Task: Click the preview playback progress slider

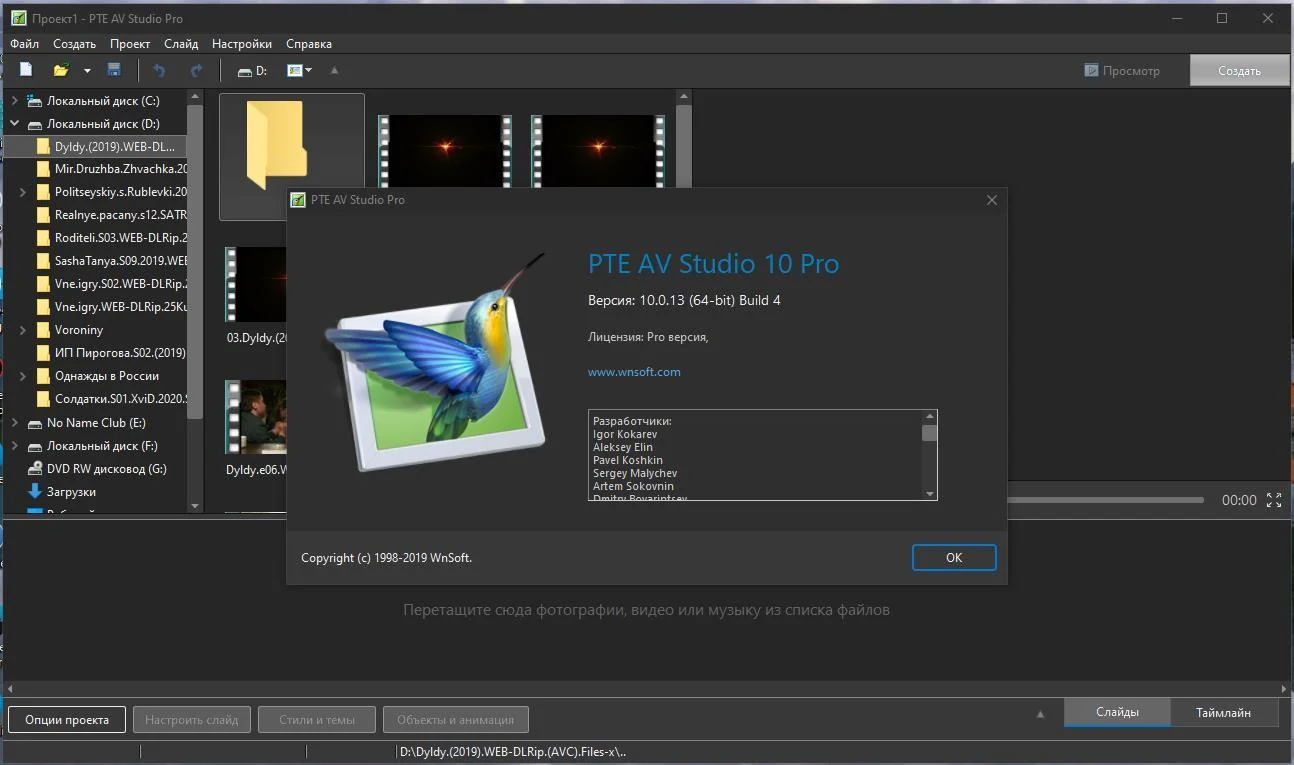Action: coord(1104,500)
